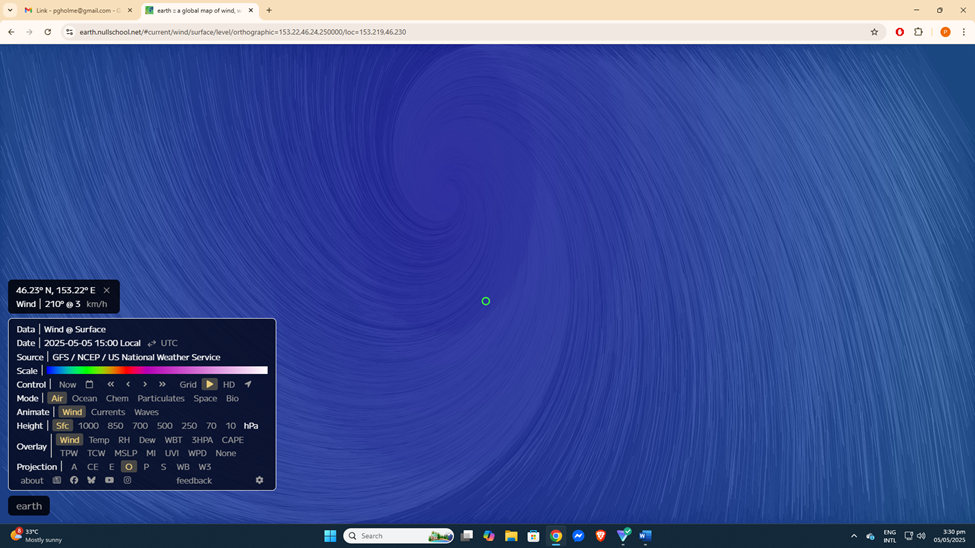Screen dimensions: 975x548
Task: Set overlay to None
Action: point(226,453)
